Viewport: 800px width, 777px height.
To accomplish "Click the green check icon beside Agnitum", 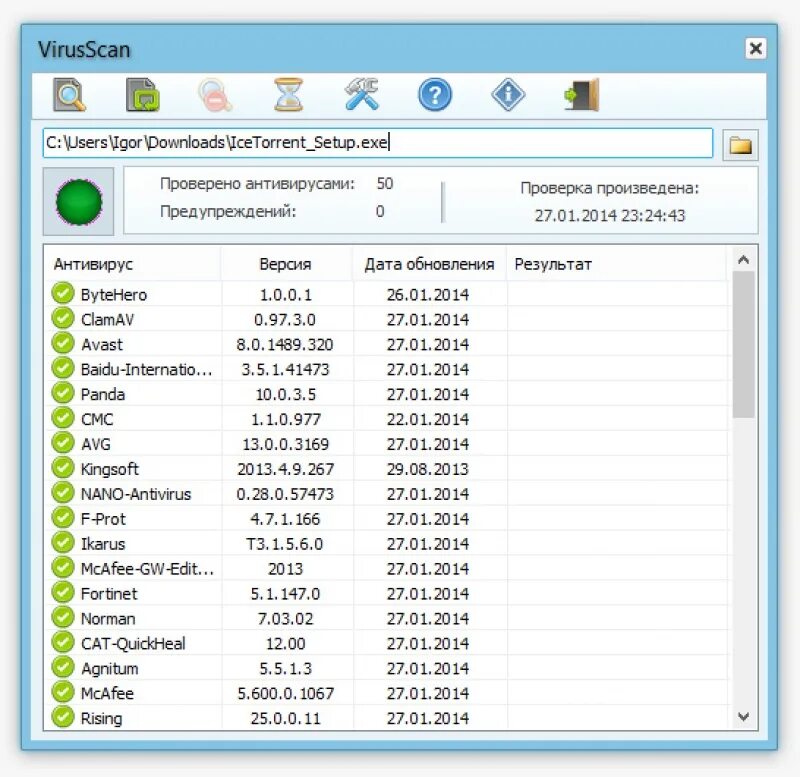I will [63, 667].
